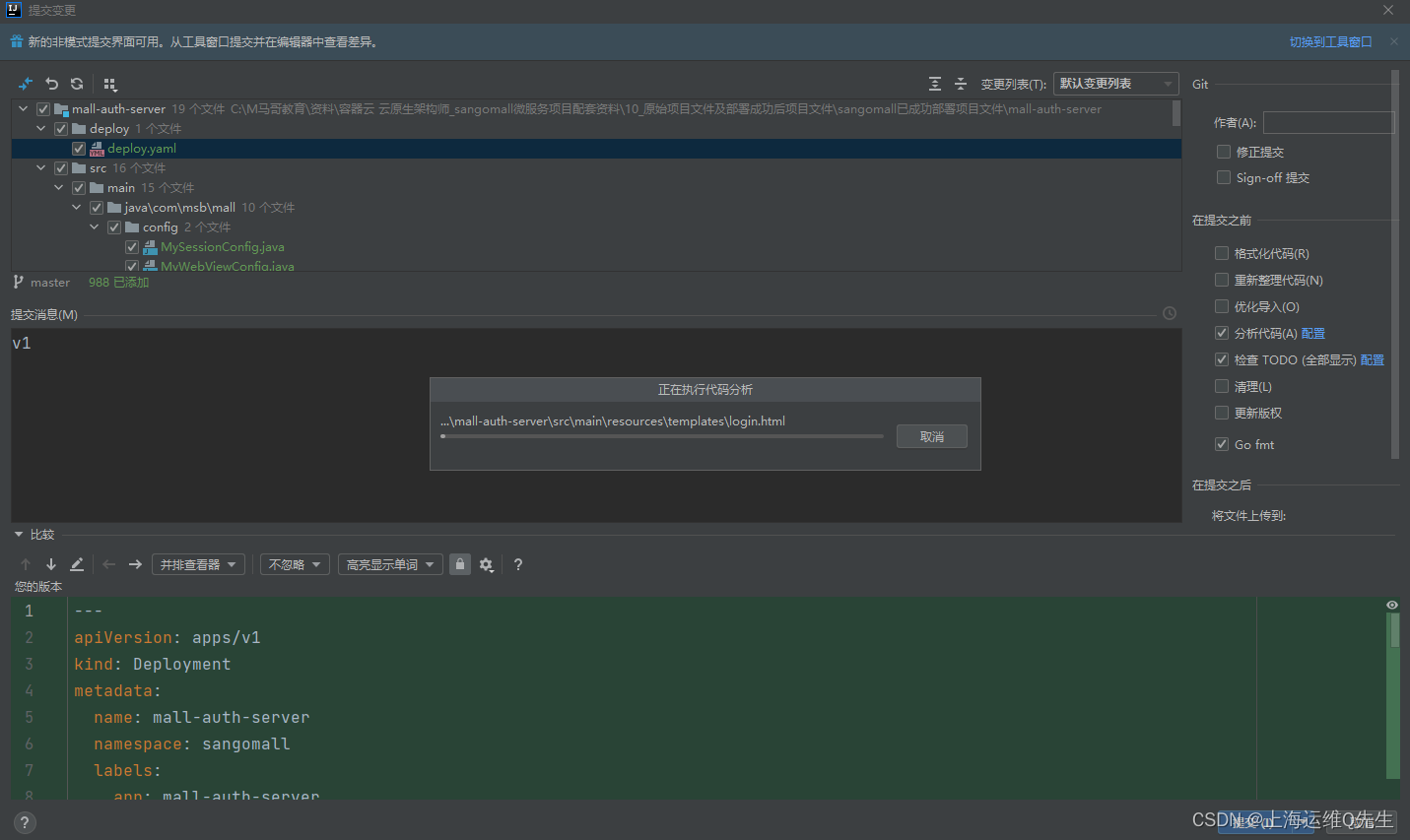Click the '988 已添加' status text
Viewport: 1410px width, 840px height.
pyautogui.click(x=118, y=282)
